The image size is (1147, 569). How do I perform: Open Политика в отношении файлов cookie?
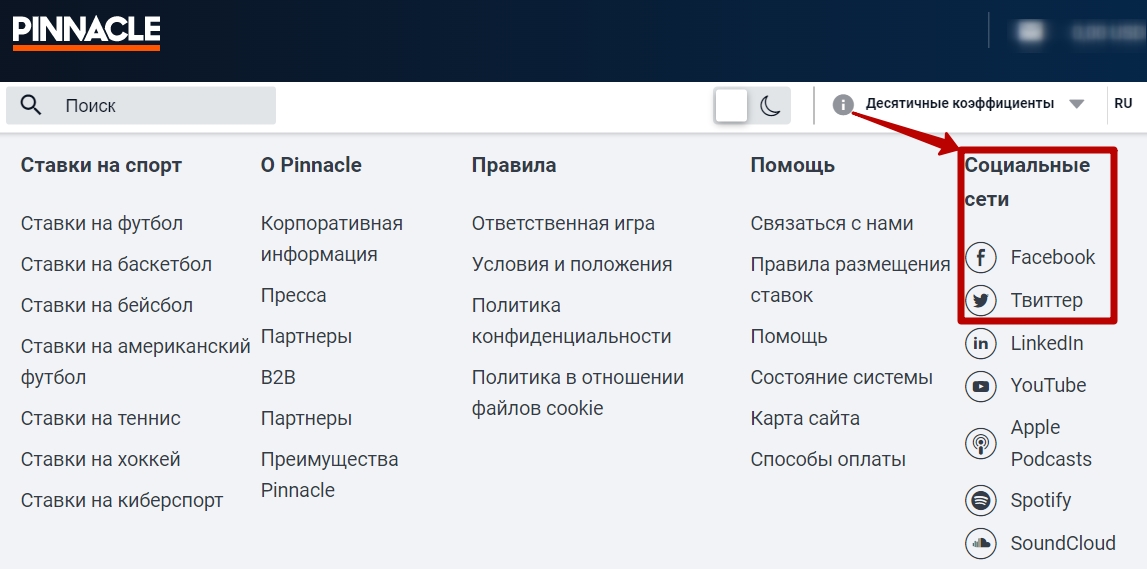(578, 393)
